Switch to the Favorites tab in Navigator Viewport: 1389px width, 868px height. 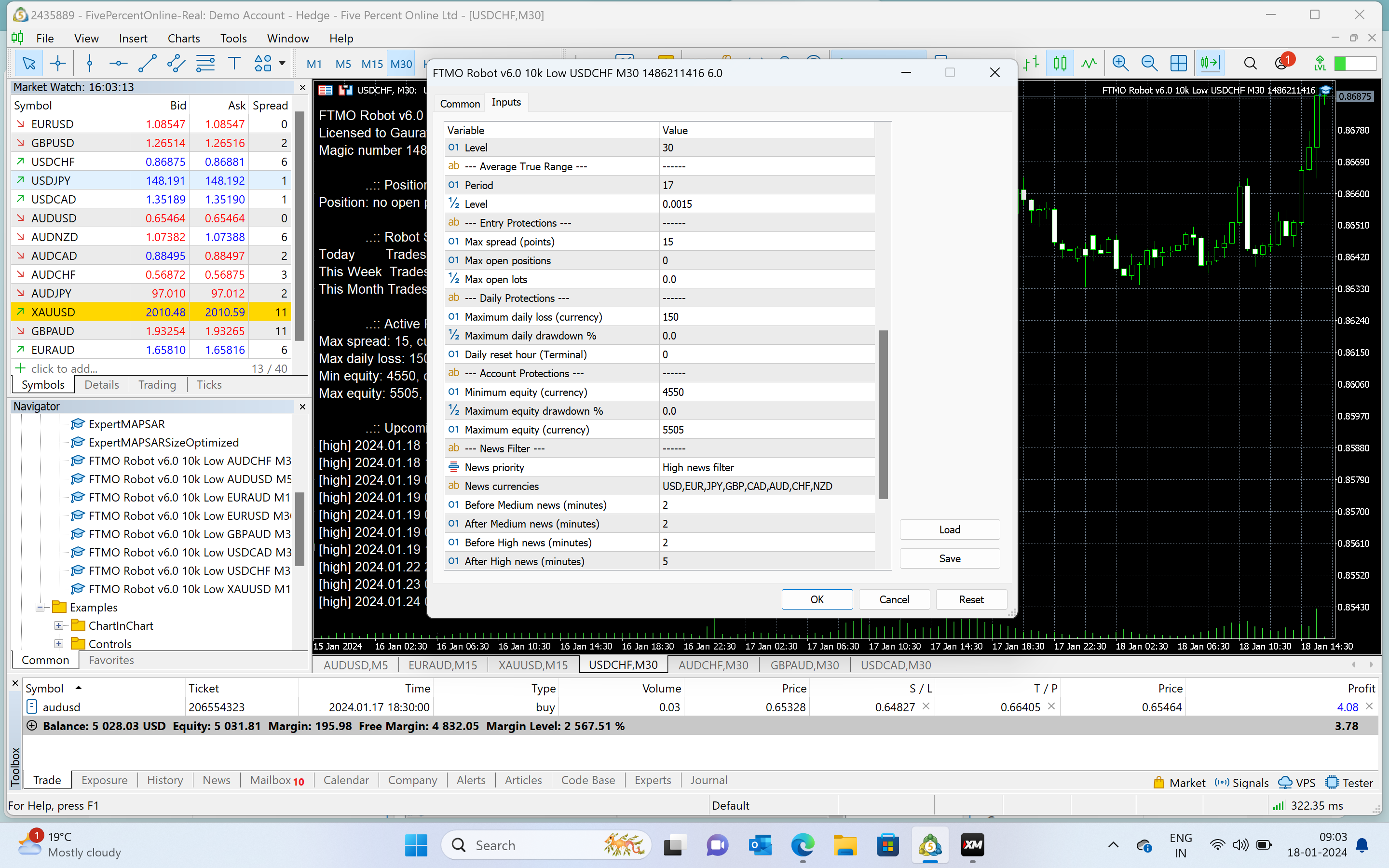(x=111, y=660)
